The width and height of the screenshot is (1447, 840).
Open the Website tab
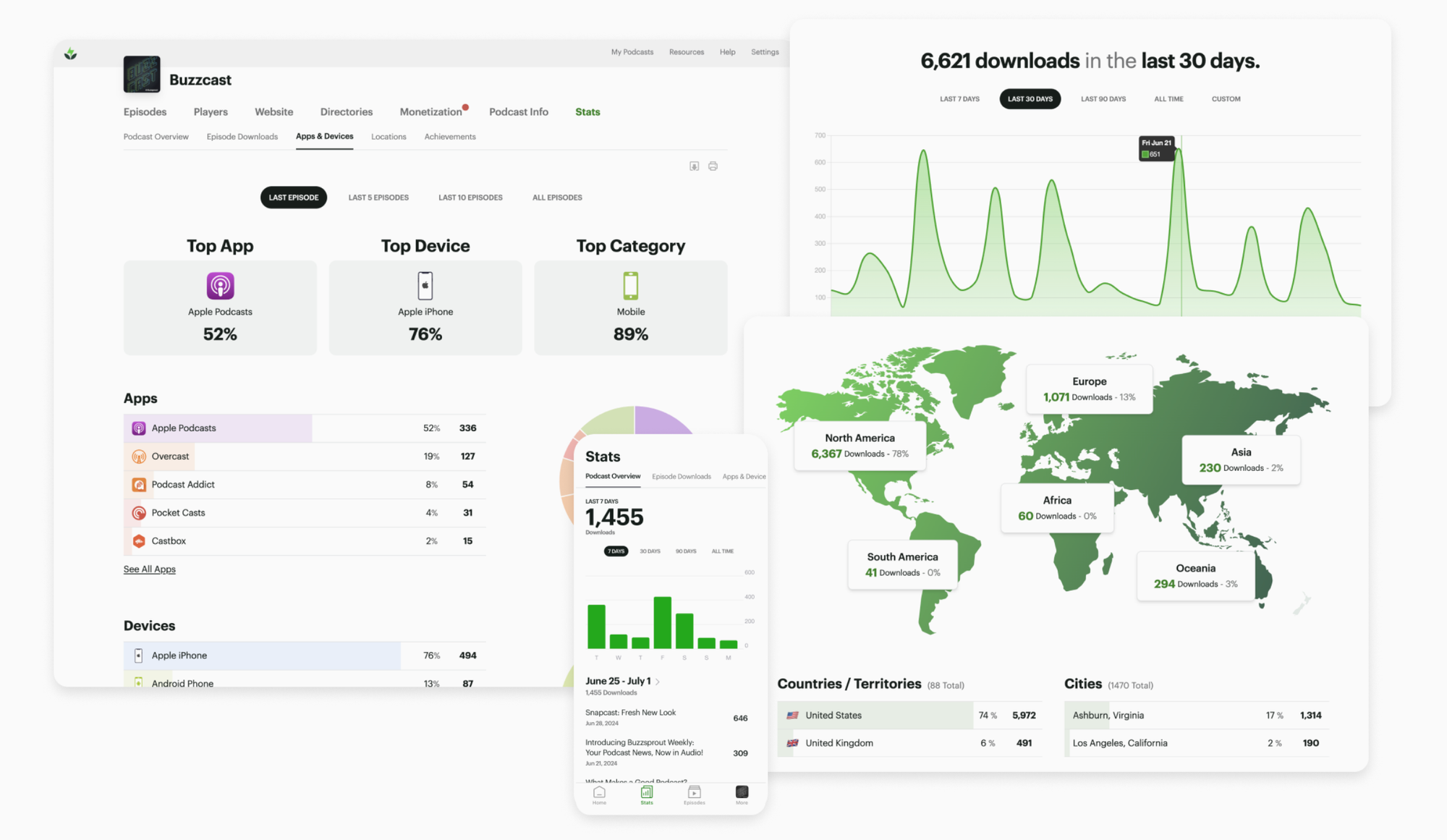pos(273,112)
